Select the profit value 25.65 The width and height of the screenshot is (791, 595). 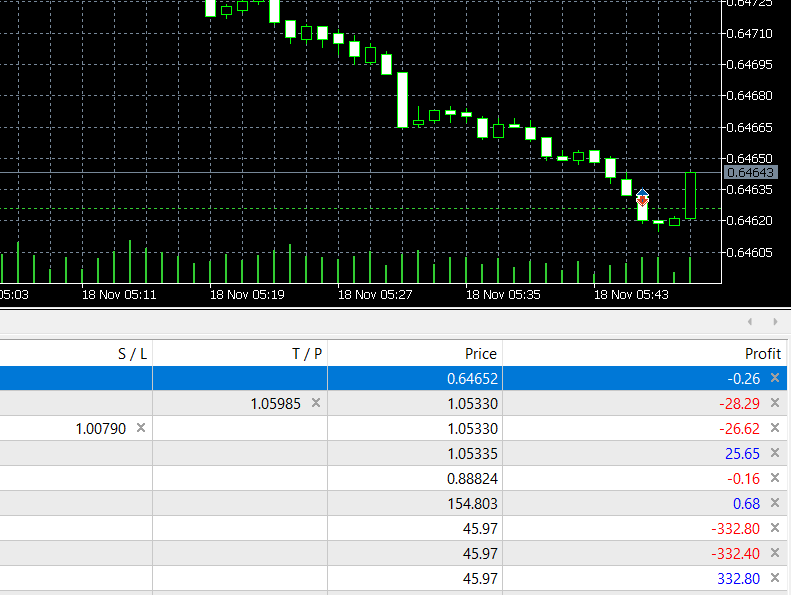742,454
